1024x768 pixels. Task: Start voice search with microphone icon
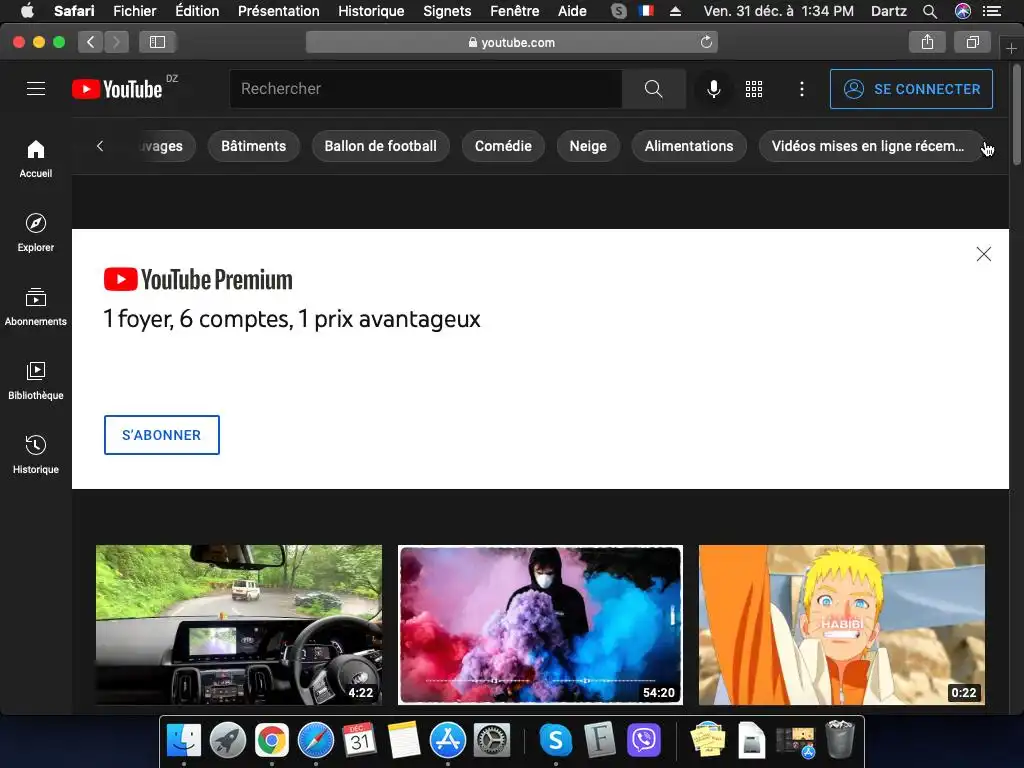(x=714, y=89)
